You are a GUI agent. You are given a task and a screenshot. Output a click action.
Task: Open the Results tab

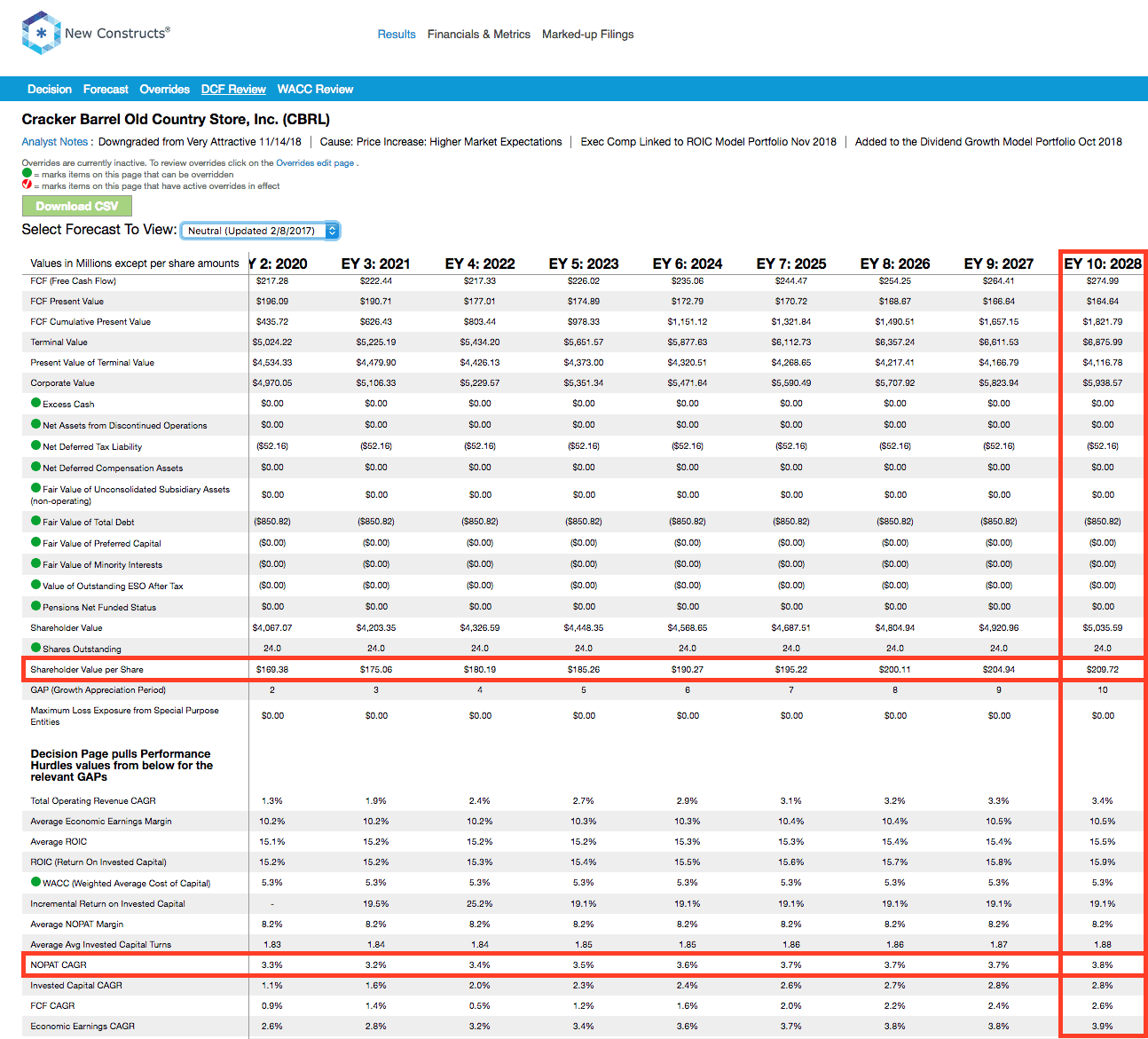click(x=397, y=35)
